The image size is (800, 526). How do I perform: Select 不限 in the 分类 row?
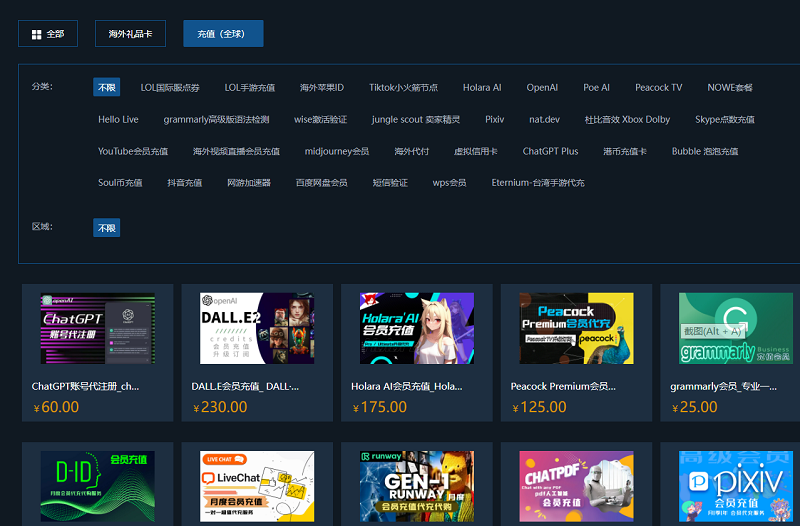coord(107,87)
